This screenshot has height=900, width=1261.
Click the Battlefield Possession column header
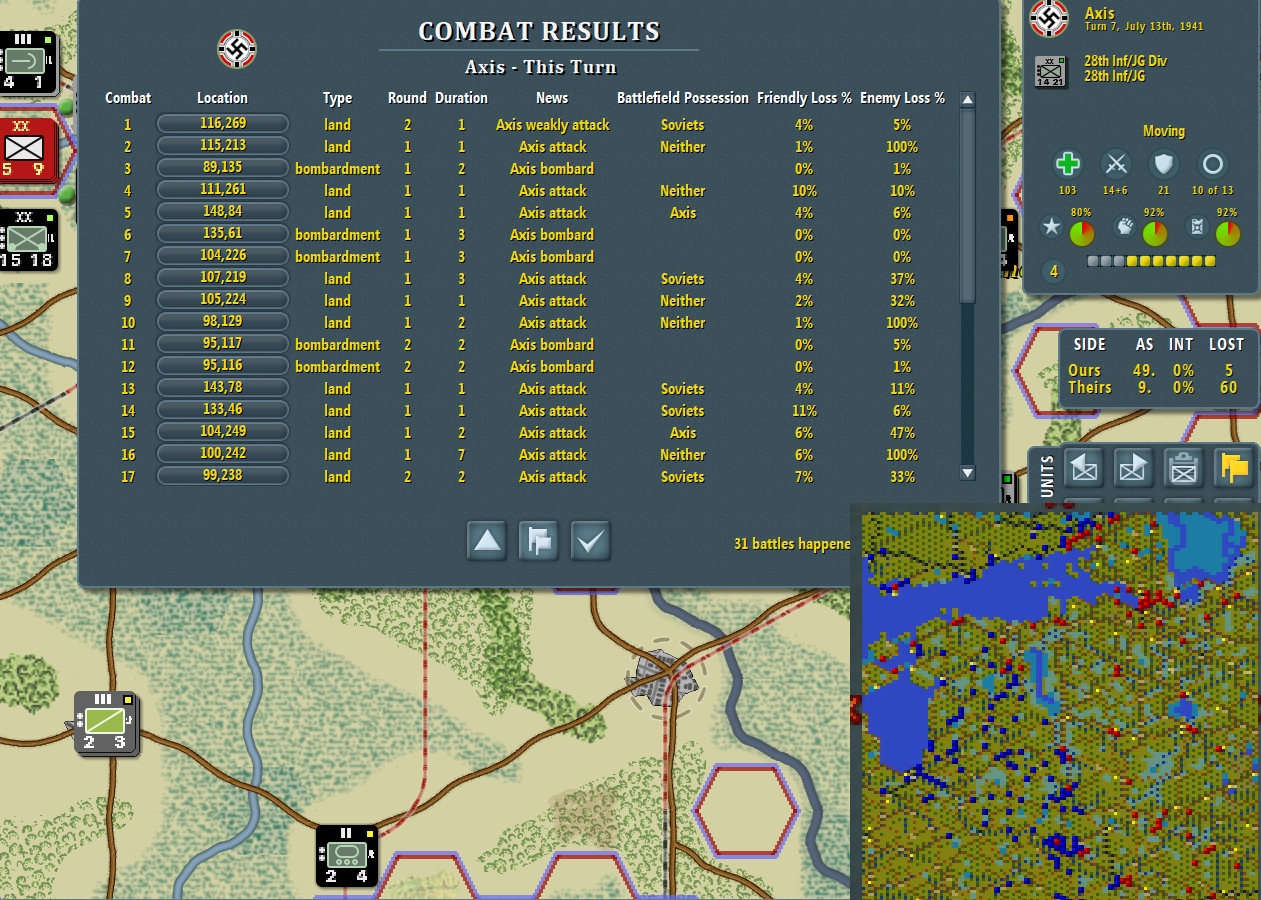(x=683, y=98)
